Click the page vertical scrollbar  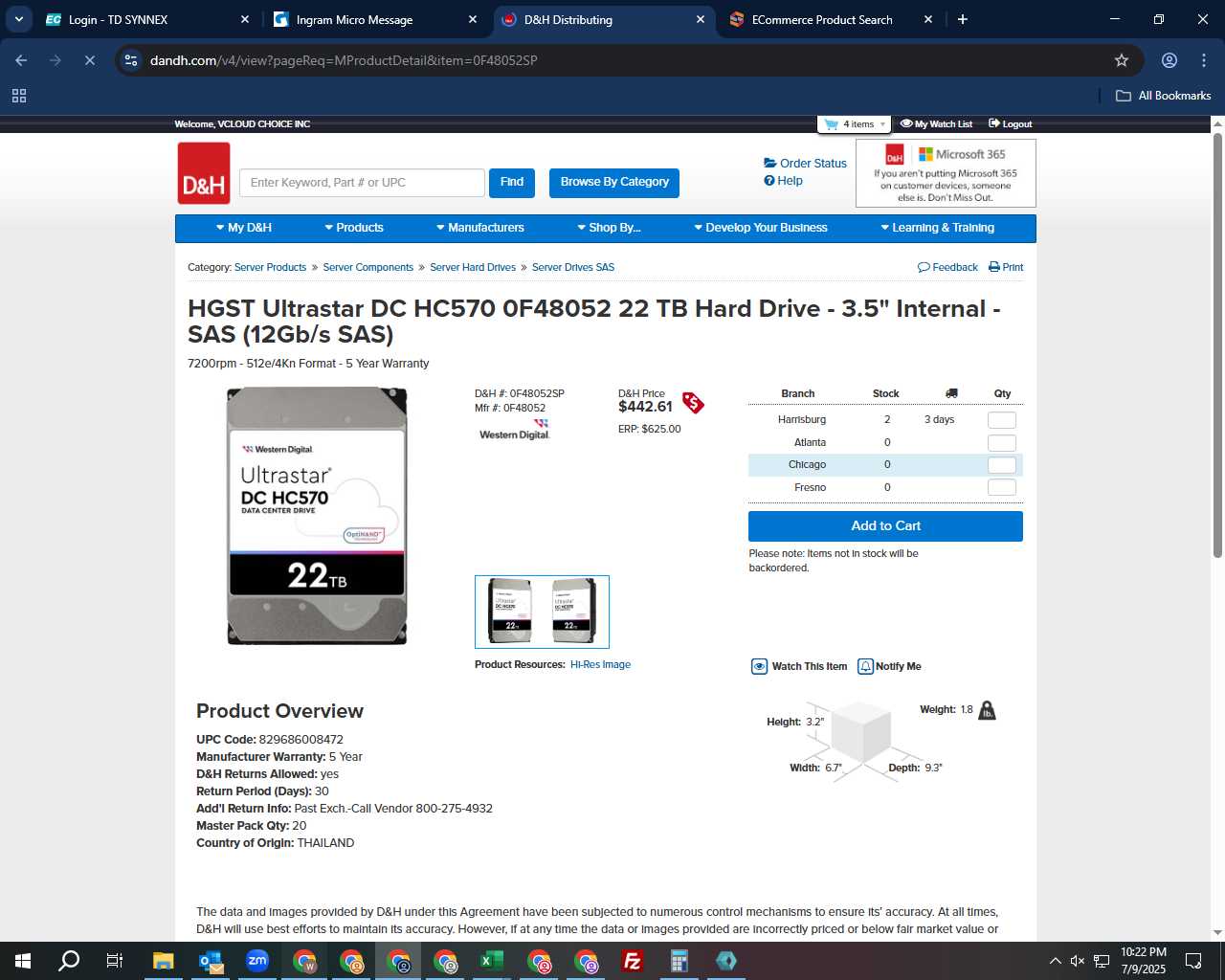[x=1217, y=345]
